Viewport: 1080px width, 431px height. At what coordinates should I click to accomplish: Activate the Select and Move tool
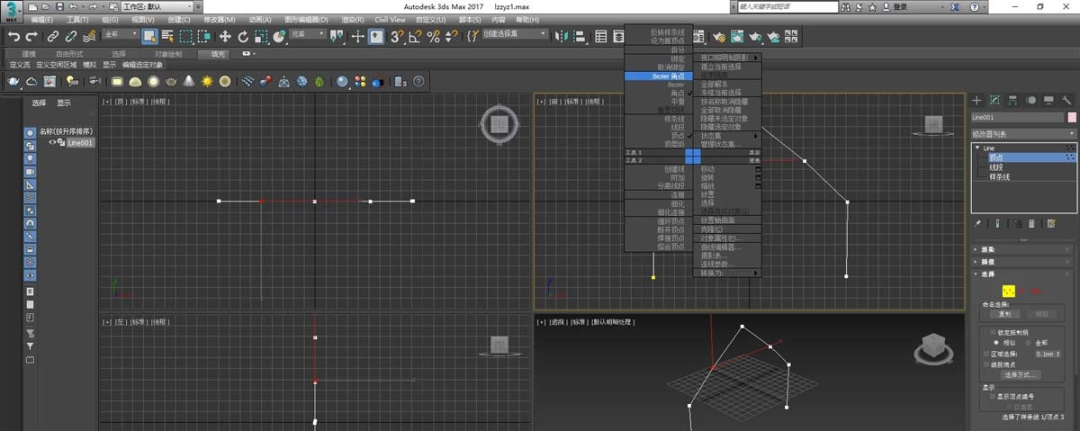click(x=225, y=36)
